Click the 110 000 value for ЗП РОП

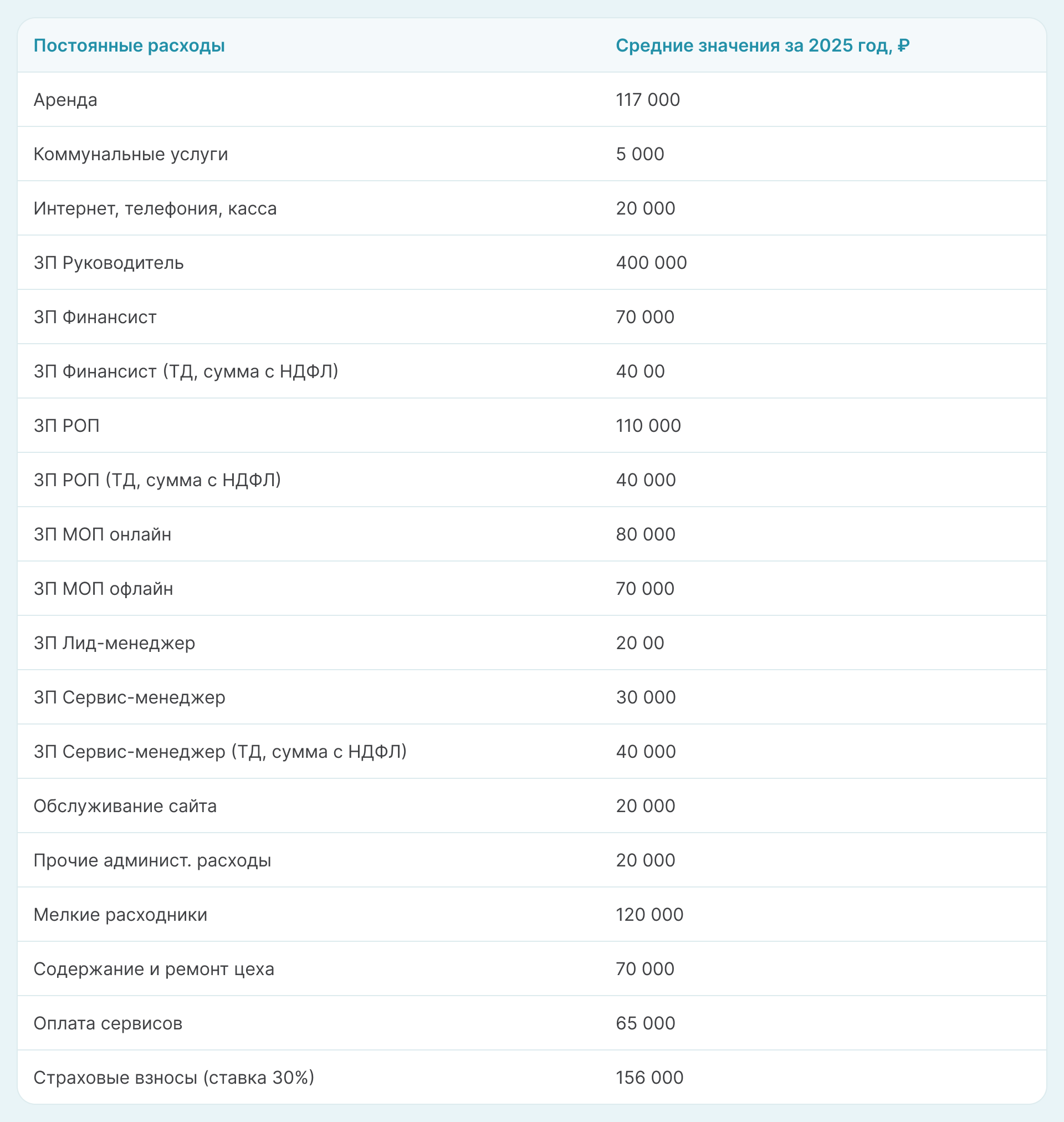(x=648, y=426)
